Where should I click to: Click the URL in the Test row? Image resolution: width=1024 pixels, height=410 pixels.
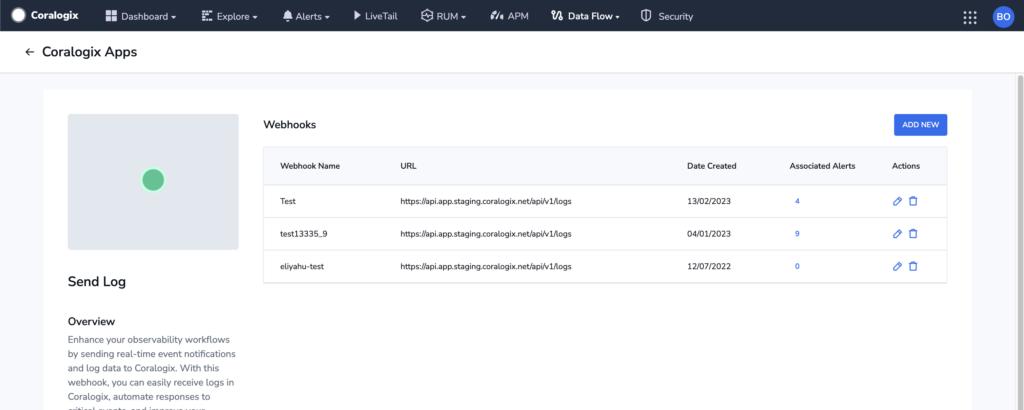click(x=487, y=201)
